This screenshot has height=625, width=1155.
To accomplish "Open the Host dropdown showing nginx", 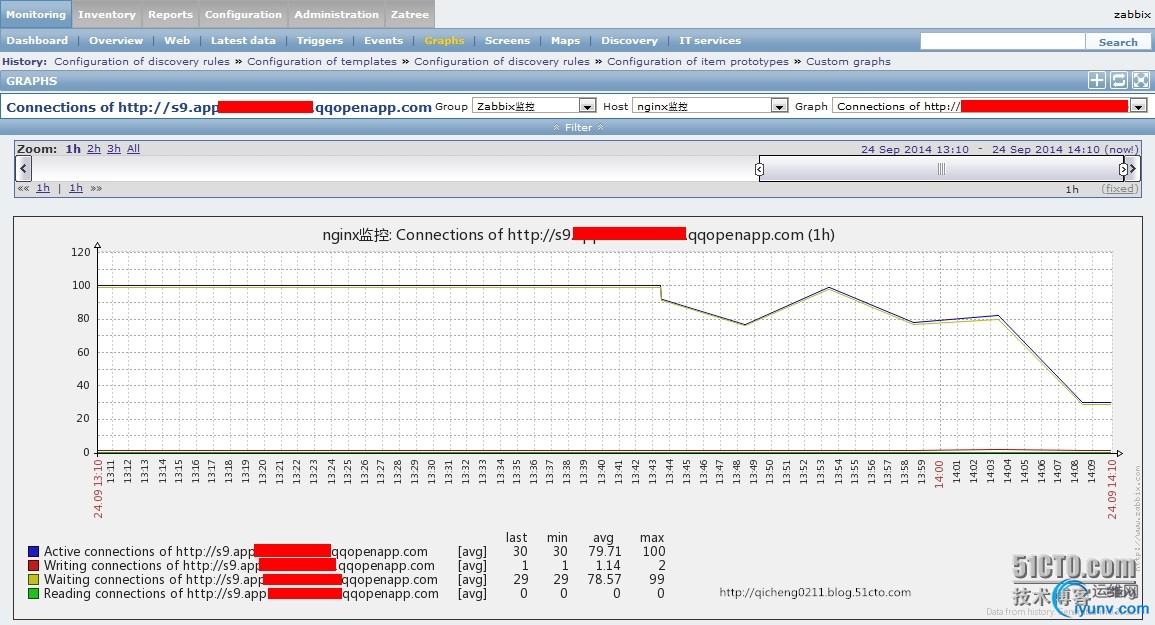I will (710, 106).
